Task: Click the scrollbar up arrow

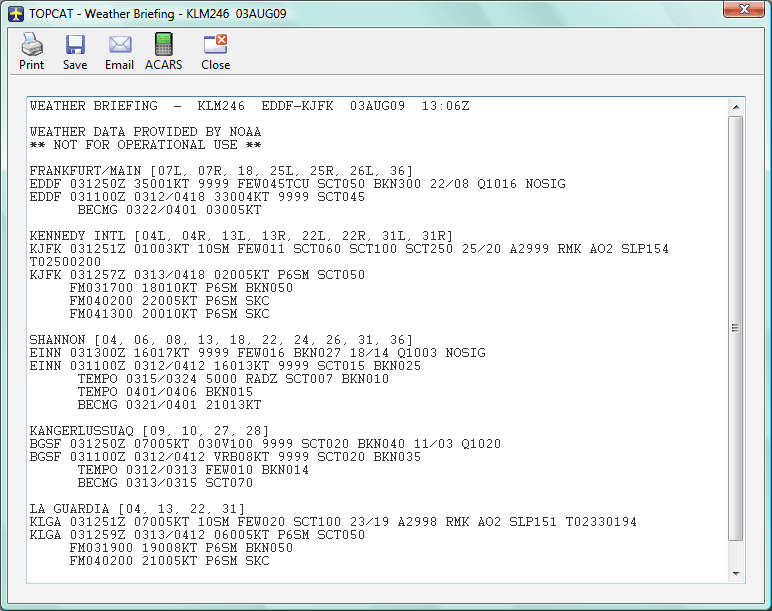Action: 736,107
